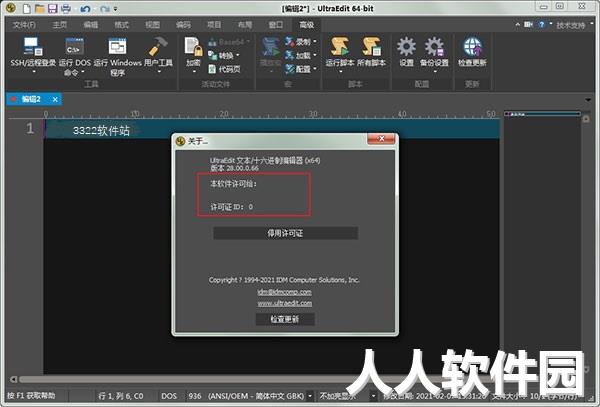Open the code page 936 dropdown in status bar
The height and width of the screenshot is (407, 600).
tap(310, 396)
